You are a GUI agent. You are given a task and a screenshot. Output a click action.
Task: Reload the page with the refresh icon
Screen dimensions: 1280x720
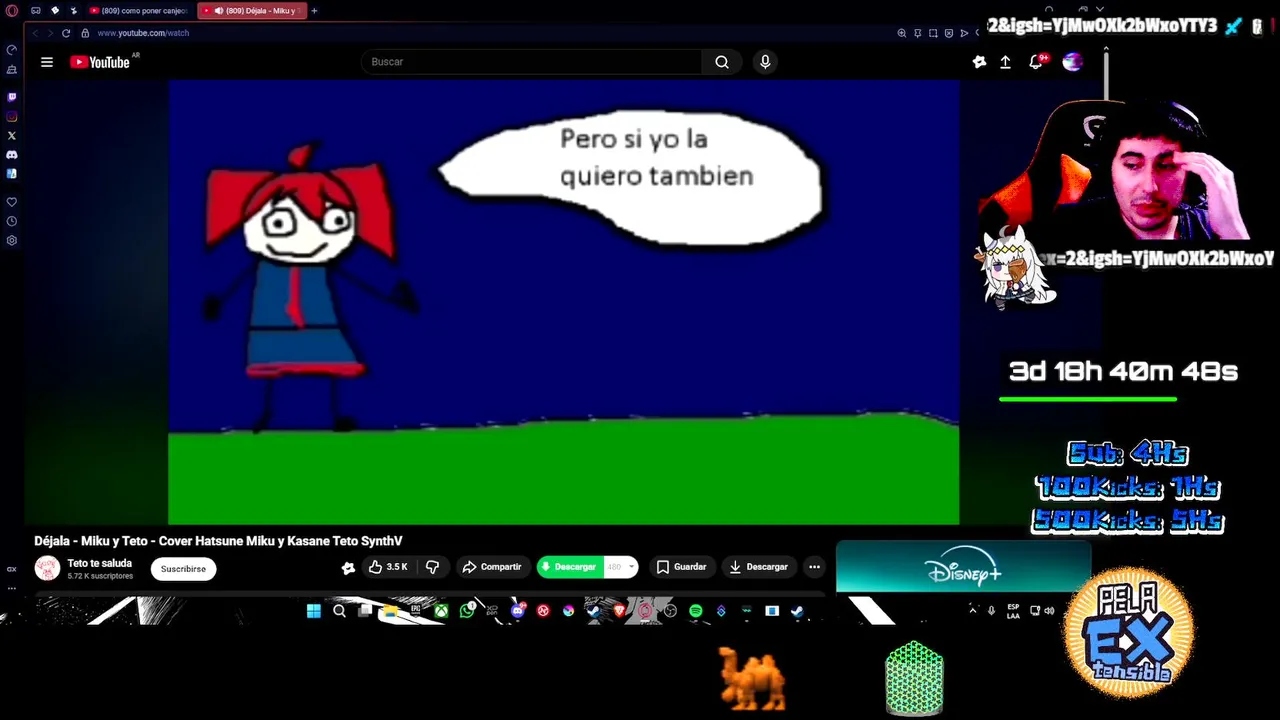click(66, 33)
